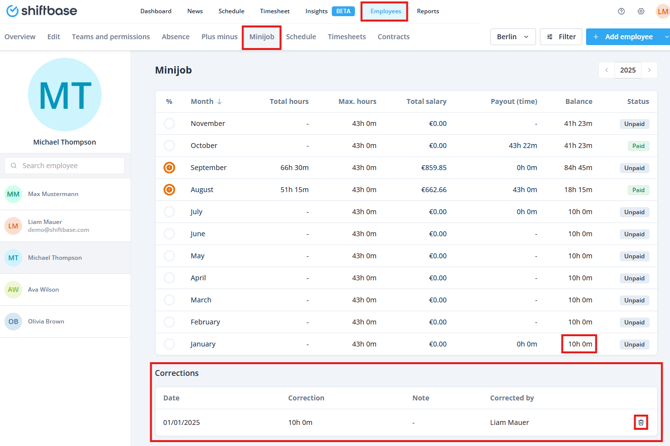The height and width of the screenshot is (446, 670).
Task: Go to previous year with left arrow
Action: pyautogui.click(x=607, y=70)
